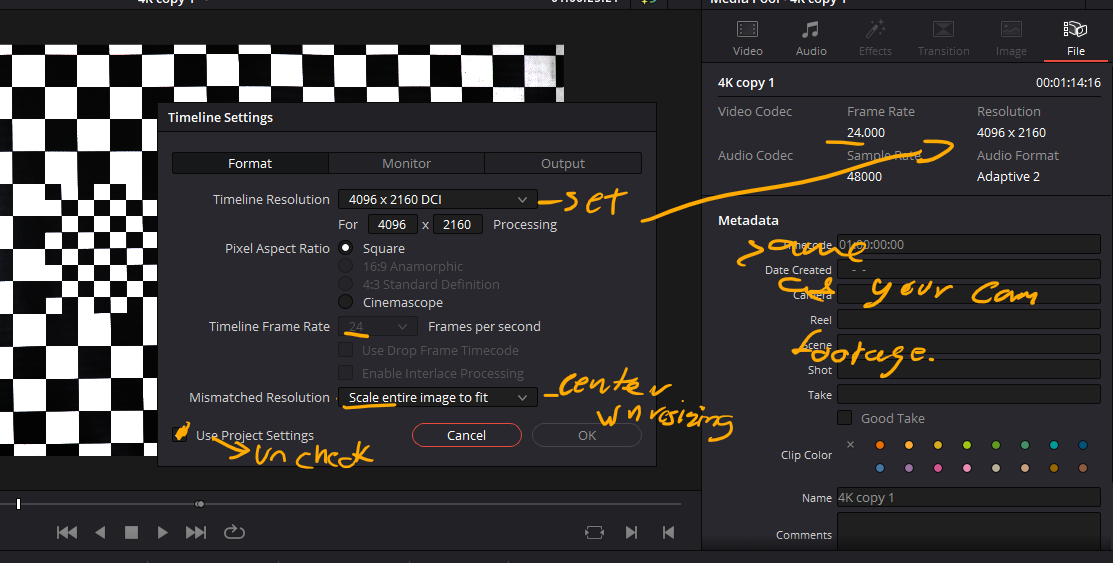The image size is (1113, 563).
Task: Open the Timeline Frame Rate dropdown
Action: point(378,326)
